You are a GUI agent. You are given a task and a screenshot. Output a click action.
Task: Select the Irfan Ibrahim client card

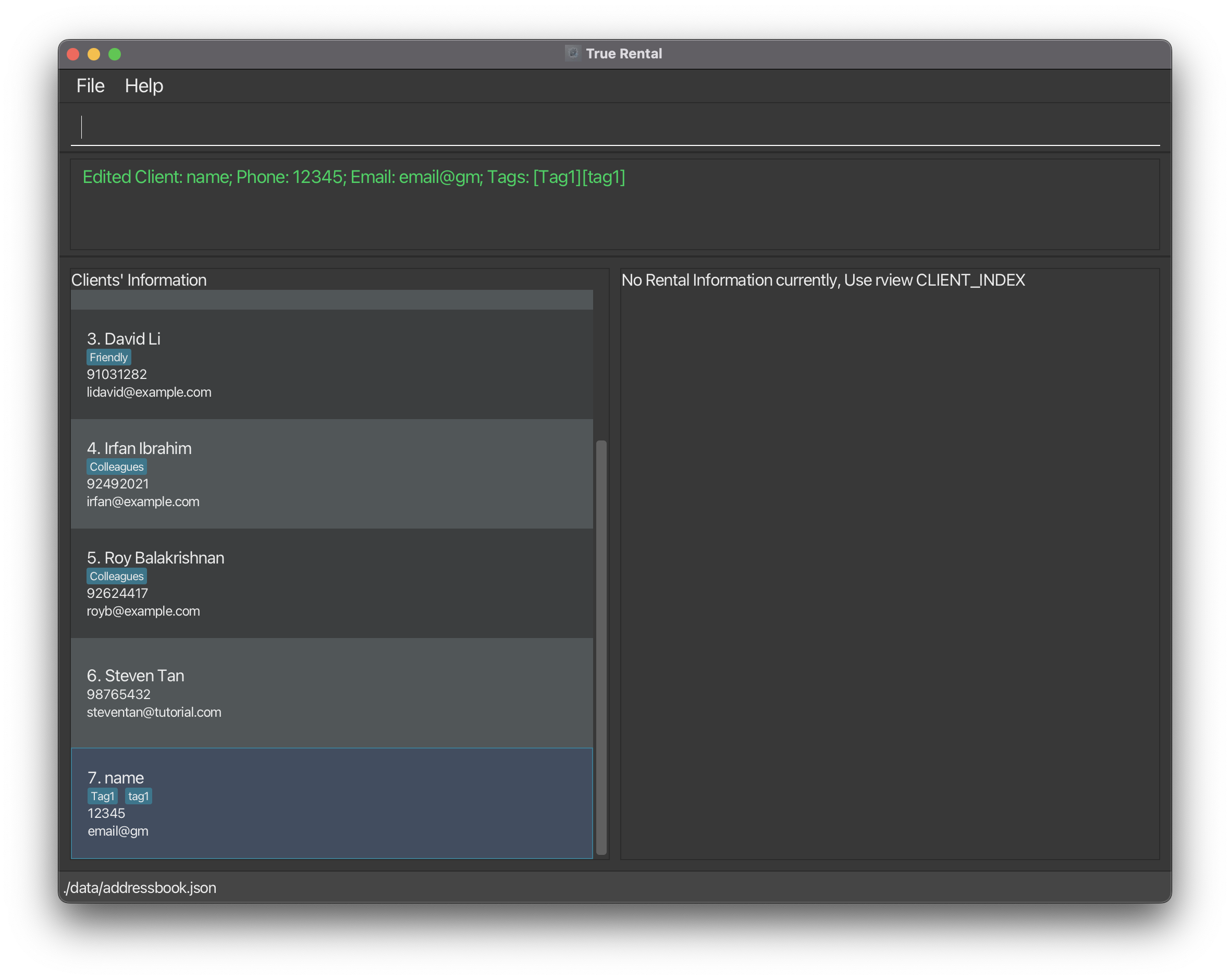point(331,474)
